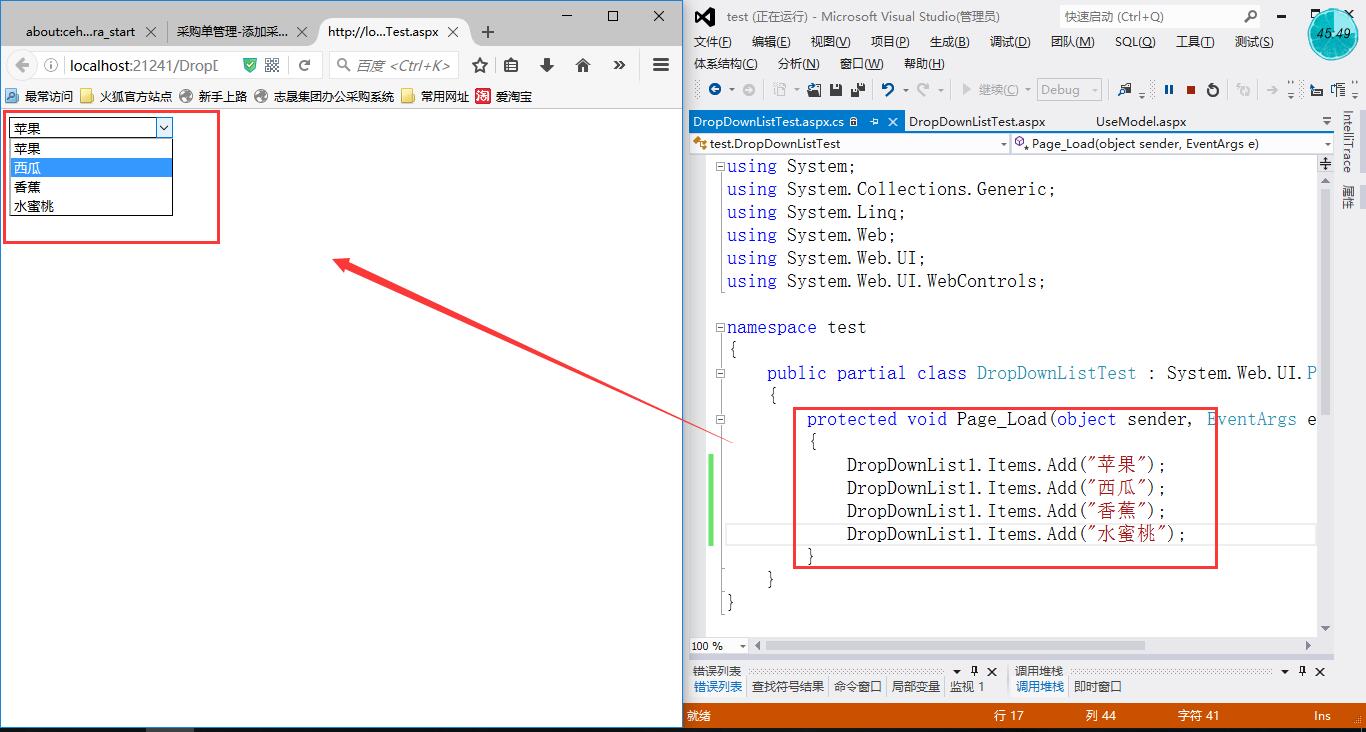
Task: Click the Save All icon in Visual Studio
Action: click(x=858, y=89)
